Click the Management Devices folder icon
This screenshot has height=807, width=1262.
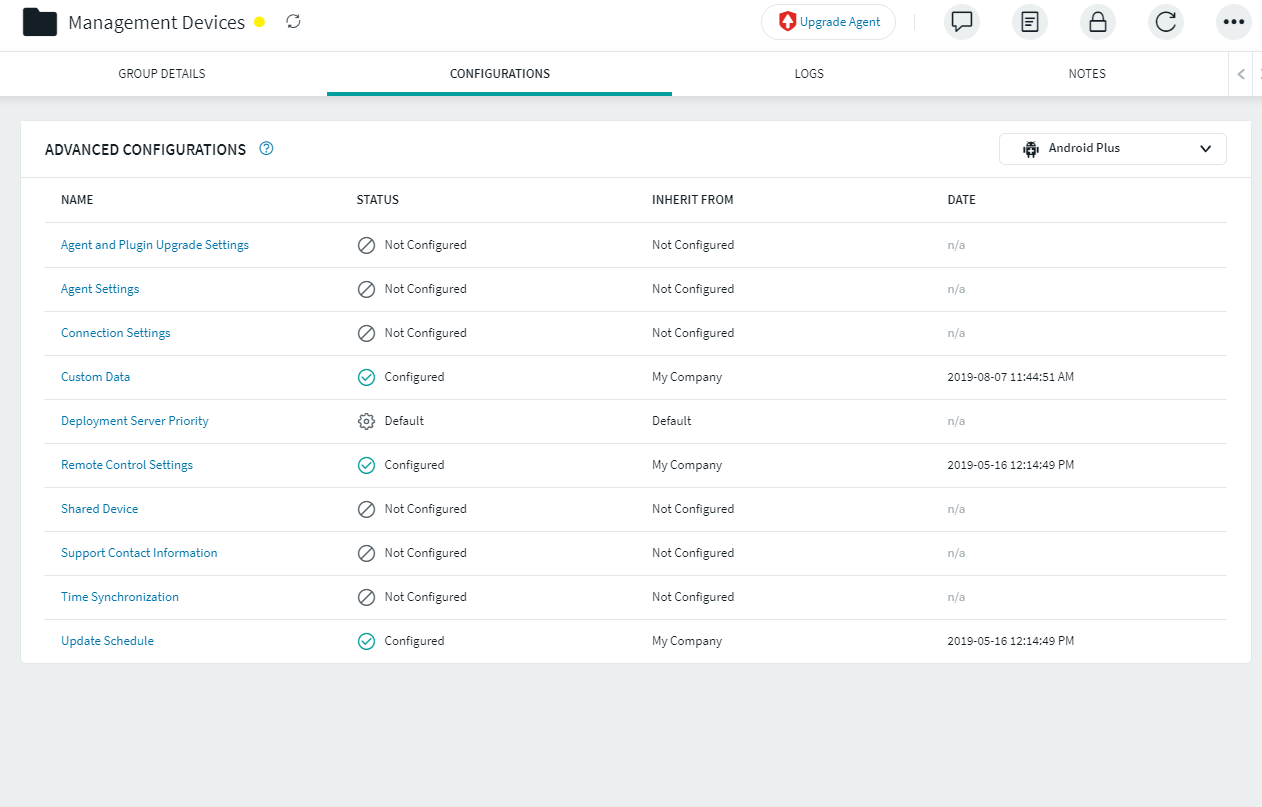[x=40, y=22]
